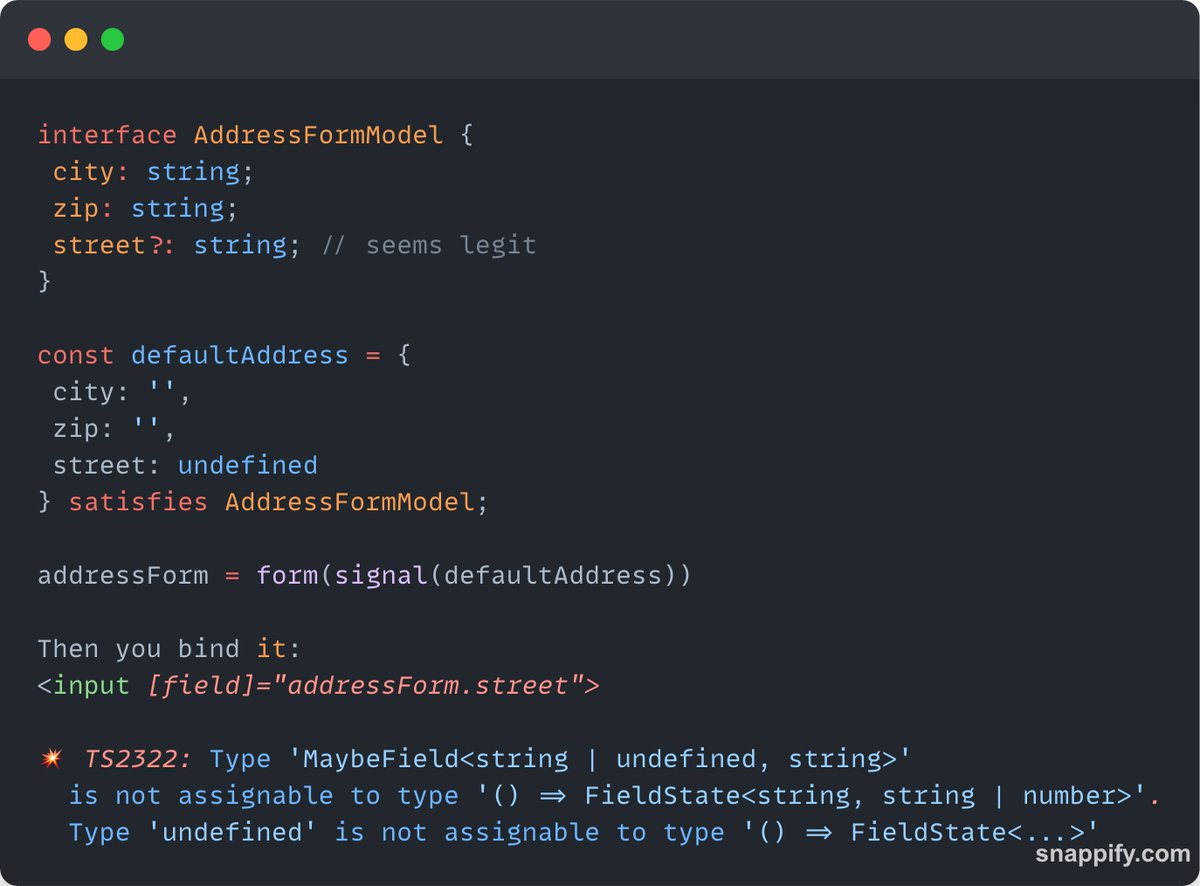
Task: Click the 'MaybeField<string | undefined, string>' type
Action: 599,760
